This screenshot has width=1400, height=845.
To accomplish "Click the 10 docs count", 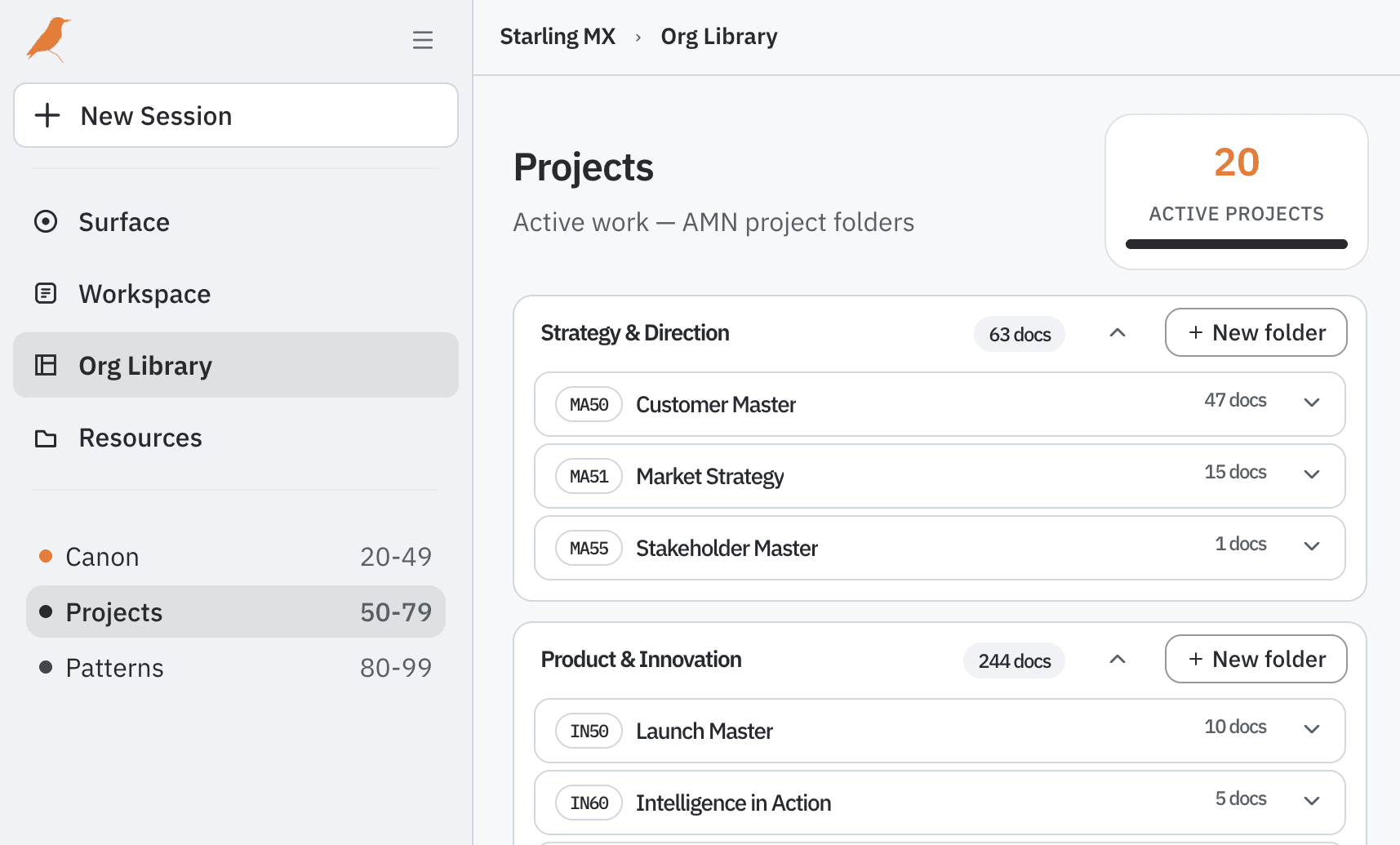I will 1235,727.
